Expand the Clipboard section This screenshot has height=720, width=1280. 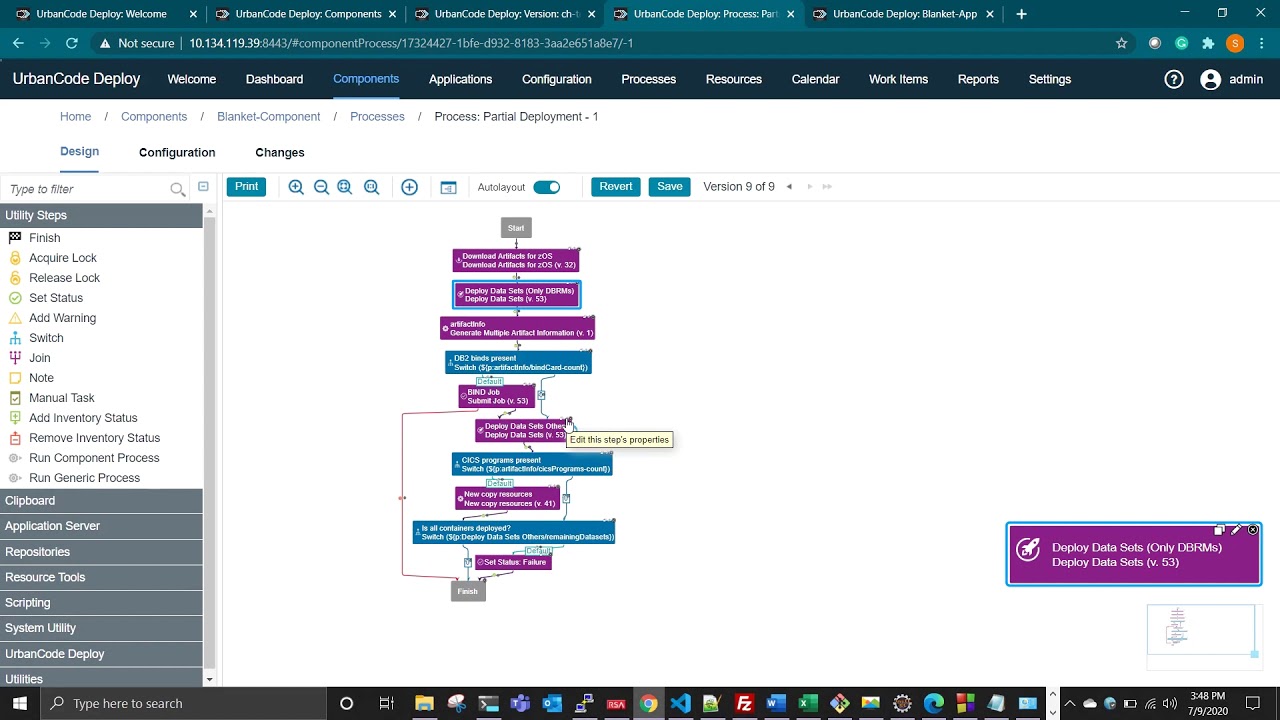101,500
